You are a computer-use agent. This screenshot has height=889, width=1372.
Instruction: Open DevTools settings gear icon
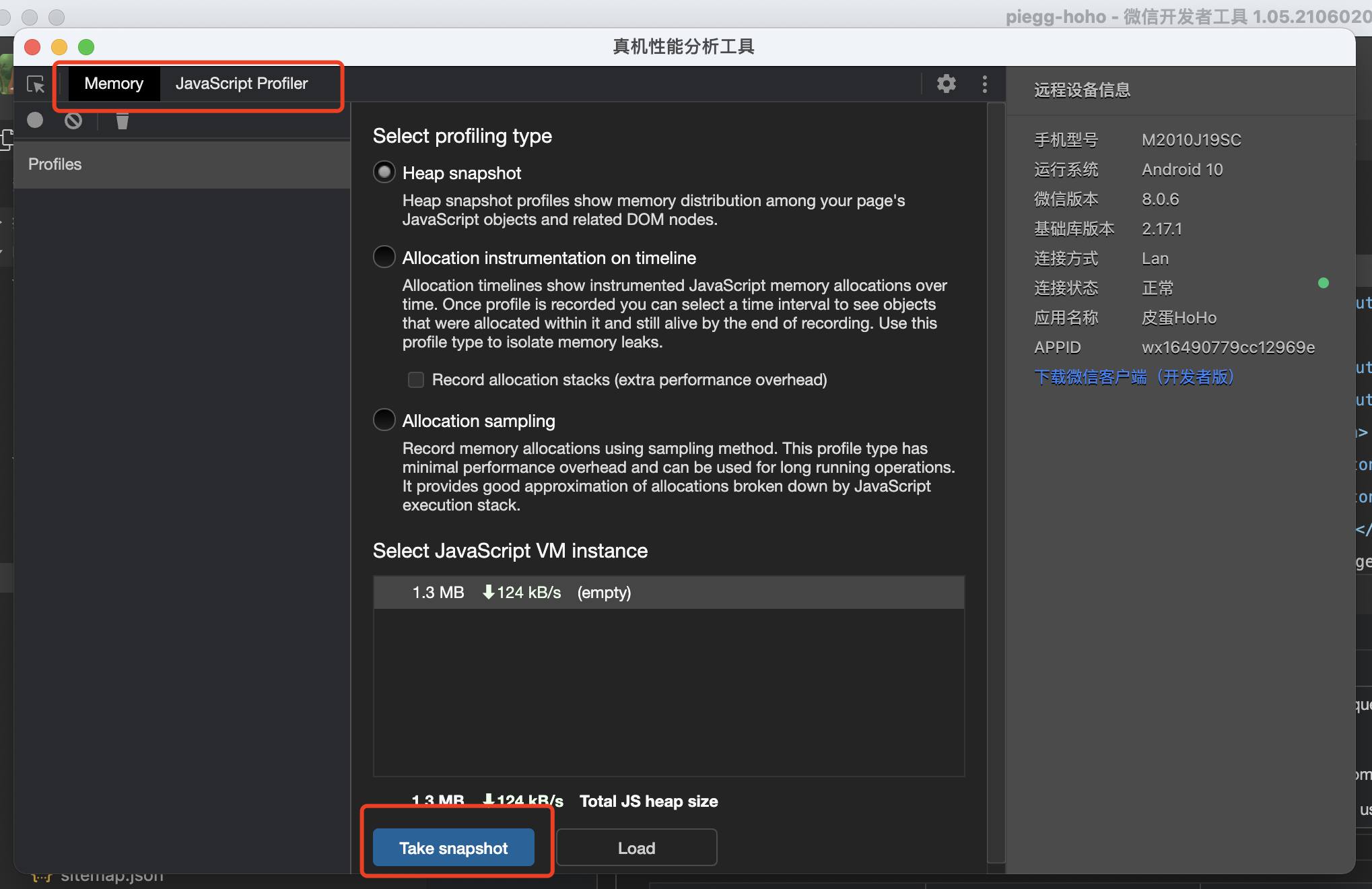[946, 84]
